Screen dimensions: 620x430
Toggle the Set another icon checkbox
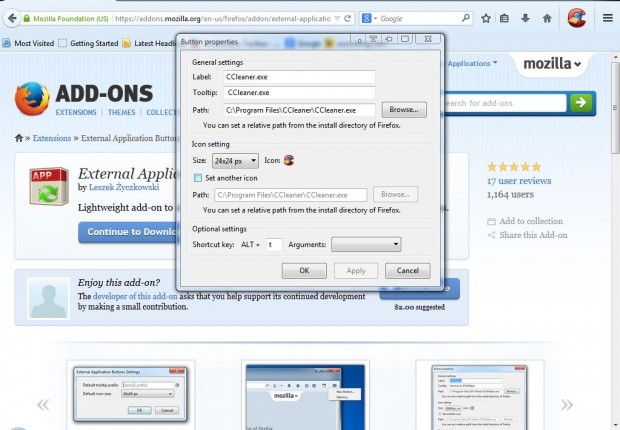point(198,178)
